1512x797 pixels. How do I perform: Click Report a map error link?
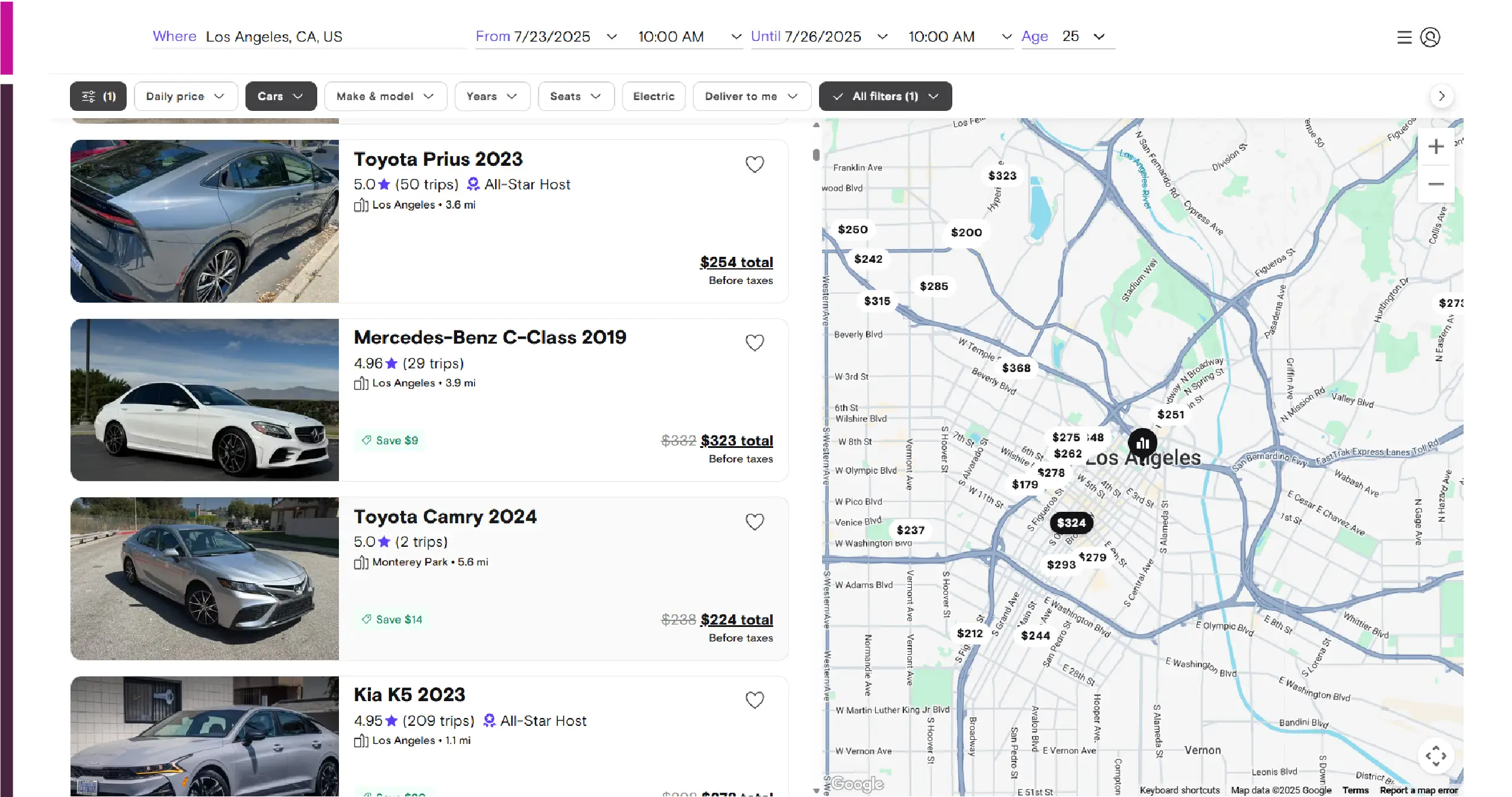1419,790
